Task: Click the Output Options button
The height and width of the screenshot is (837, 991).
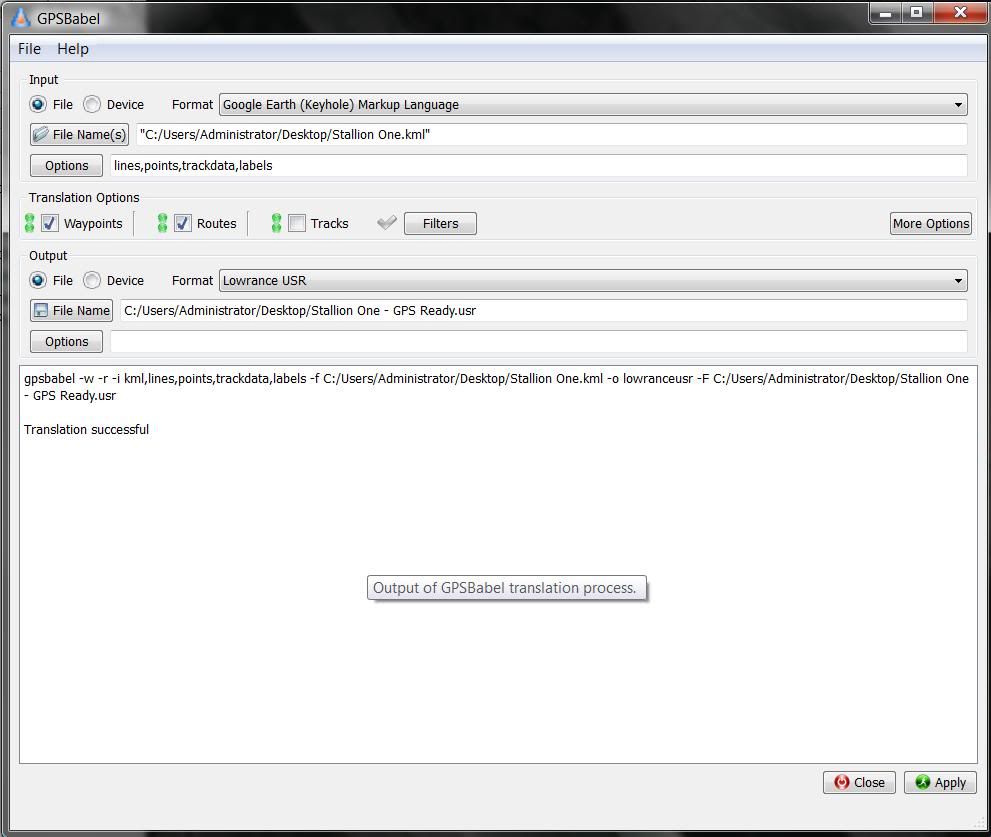Action: (x=66, y=341)
